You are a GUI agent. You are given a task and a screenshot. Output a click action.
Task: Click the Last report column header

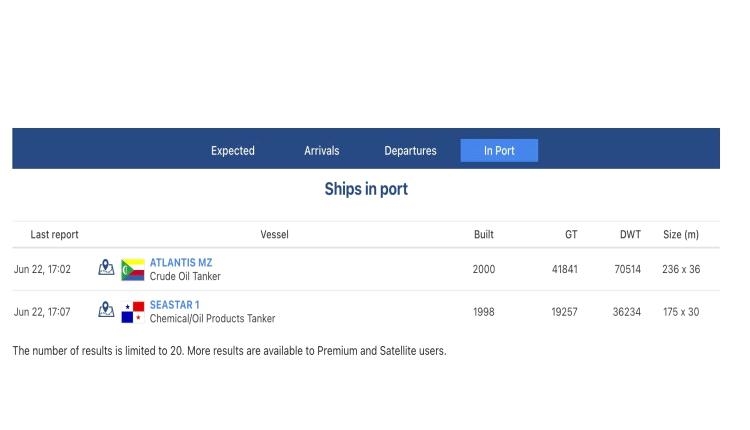coord(54,235)
